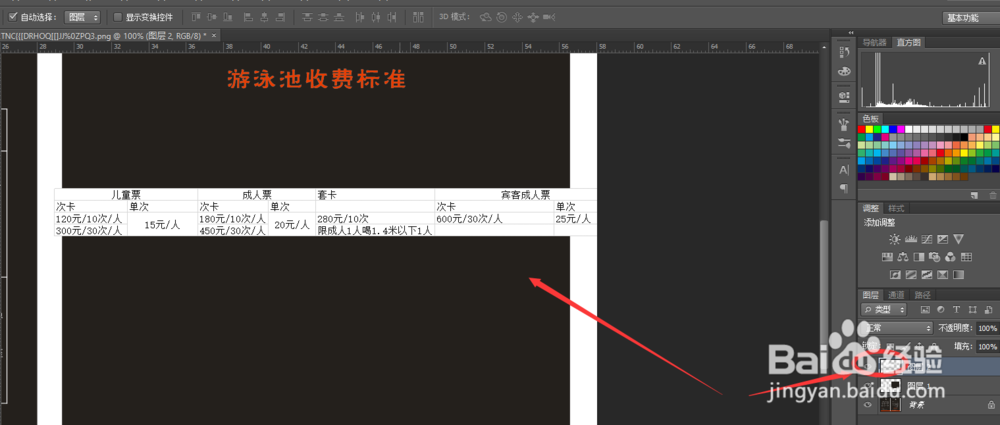Add a Black & White adjustment

click(919, 257)
